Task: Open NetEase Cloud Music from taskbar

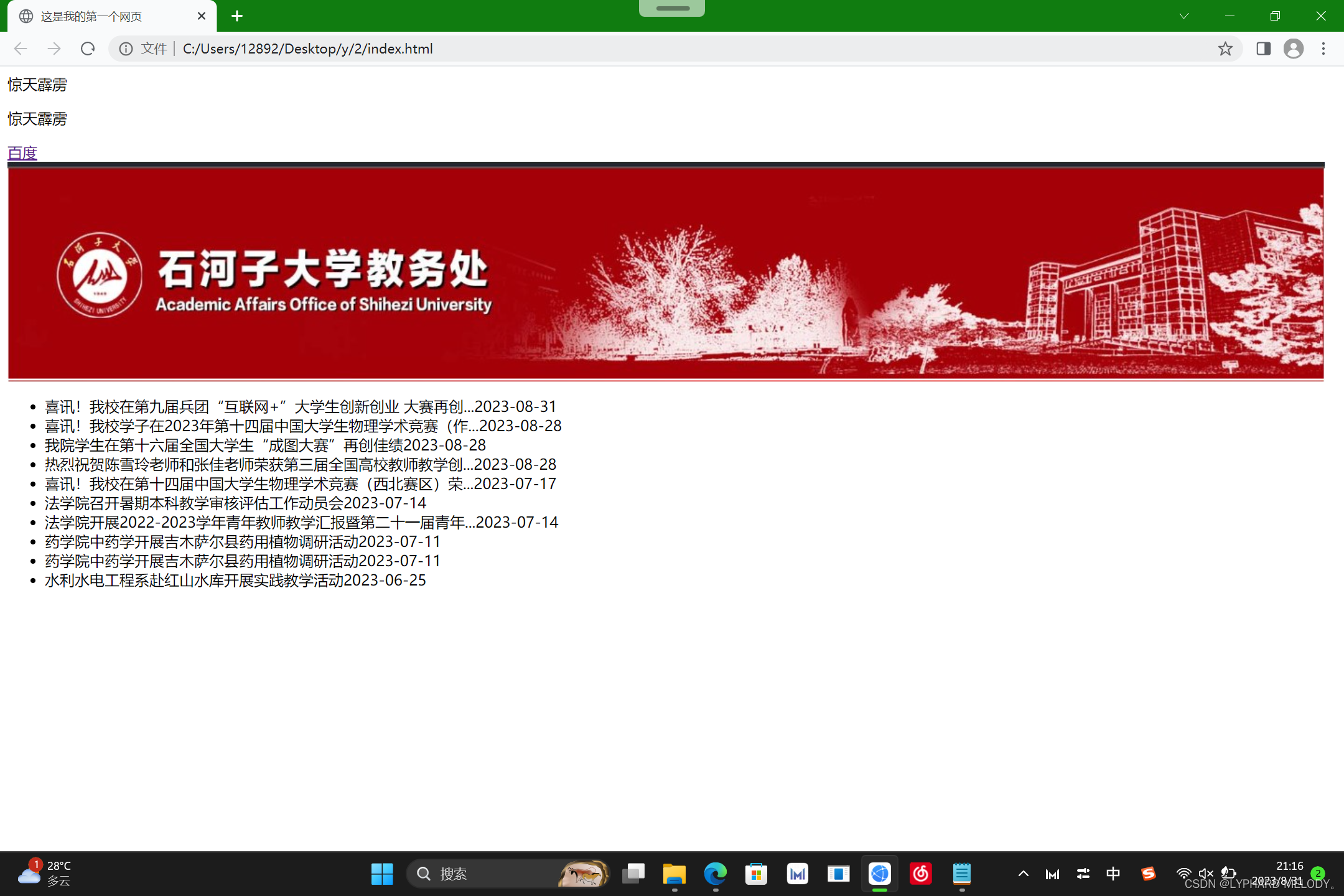Action: click(x=922, y=874)
